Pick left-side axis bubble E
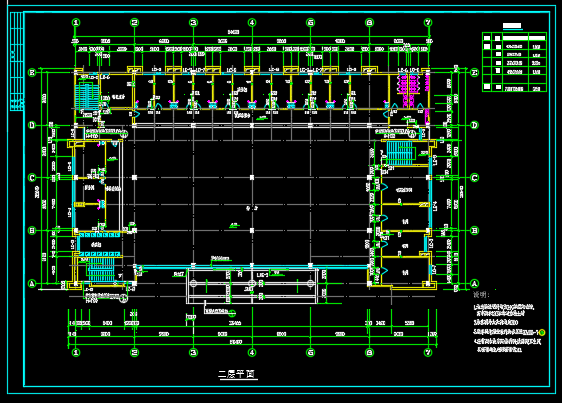Viewport: 562px width, 403px height. click(32, 73)
